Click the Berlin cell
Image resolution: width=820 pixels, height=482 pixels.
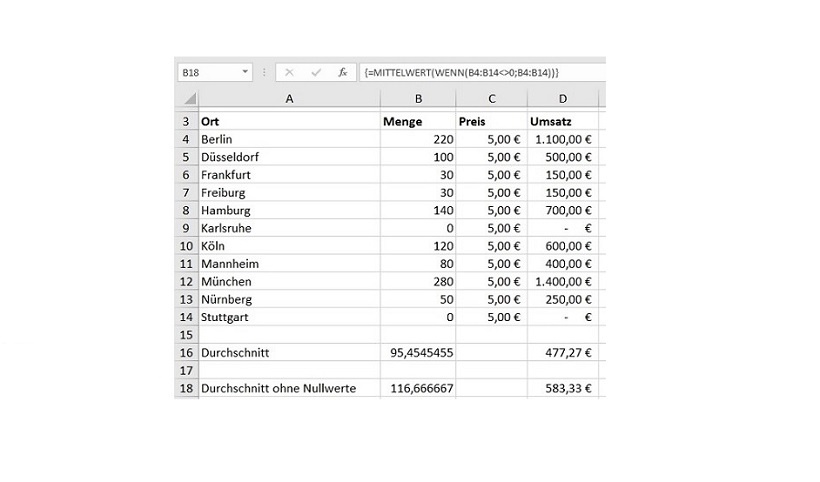tap(289, 139)
